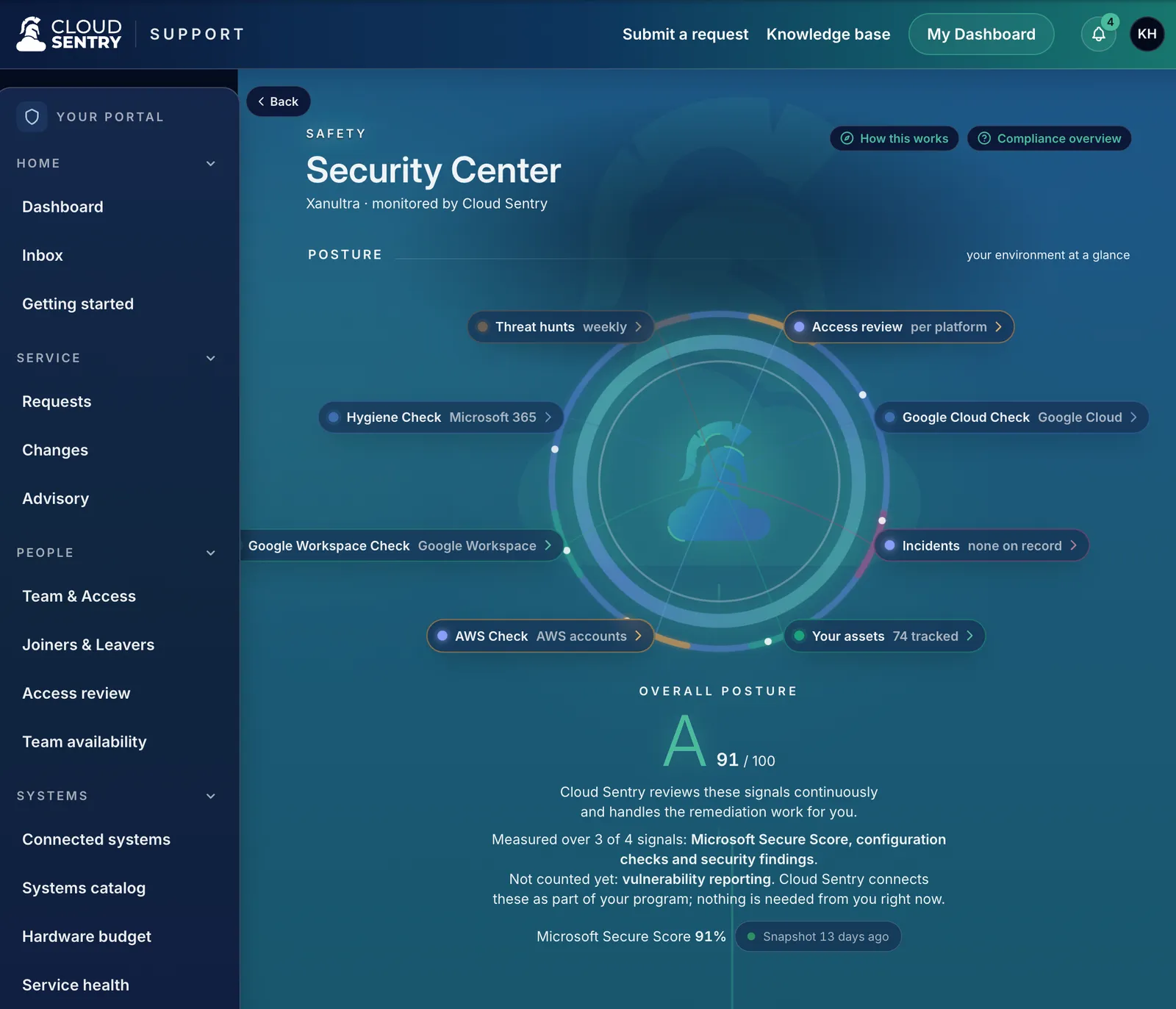Open Joiners & Leavers page
The image size is (1176, 1009).
click(x=88, y=644)
